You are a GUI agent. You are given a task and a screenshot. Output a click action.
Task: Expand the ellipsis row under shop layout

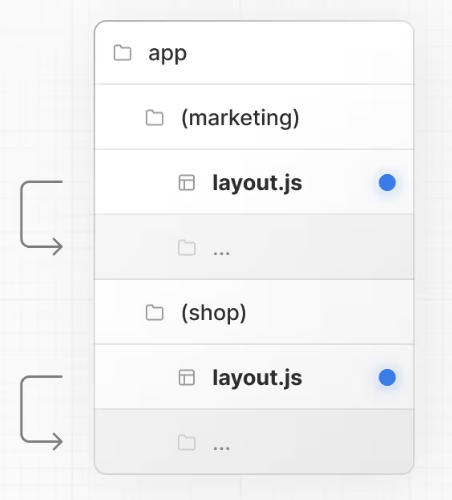pyautogui.click(x=254, y=442)
